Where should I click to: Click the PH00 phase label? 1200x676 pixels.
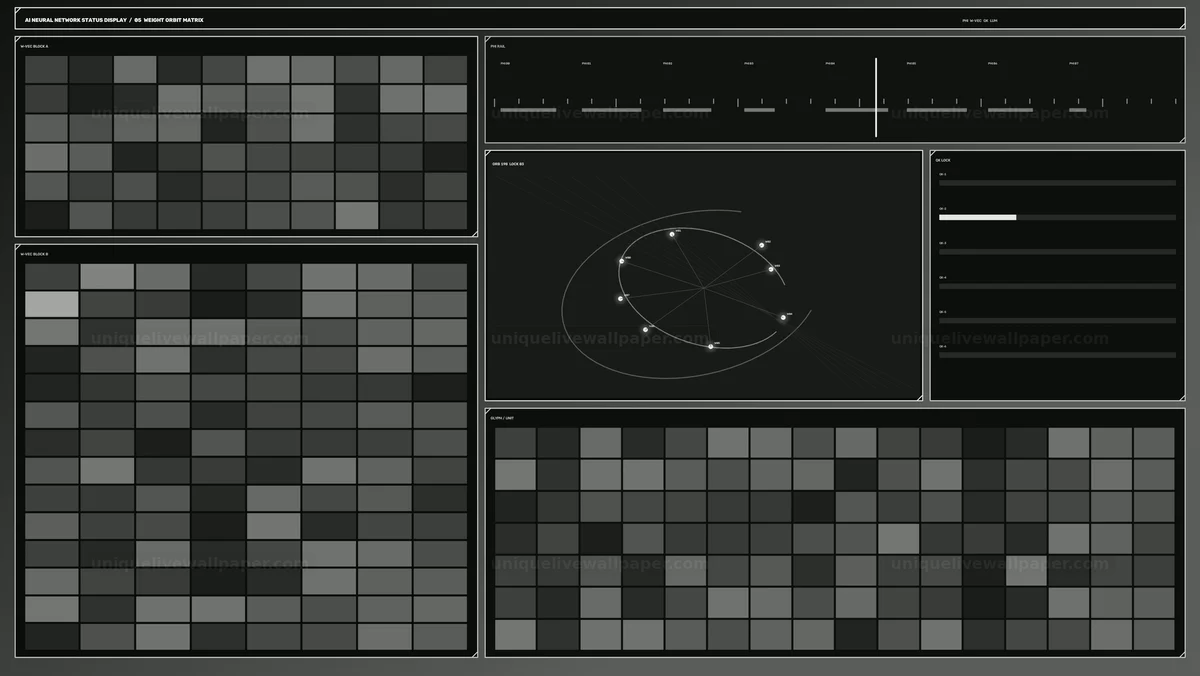coord(505,63)
